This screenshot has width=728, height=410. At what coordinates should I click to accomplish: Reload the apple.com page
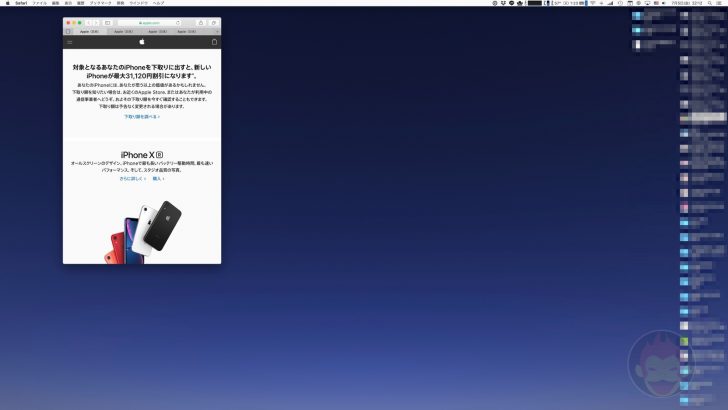click(178, 23)
